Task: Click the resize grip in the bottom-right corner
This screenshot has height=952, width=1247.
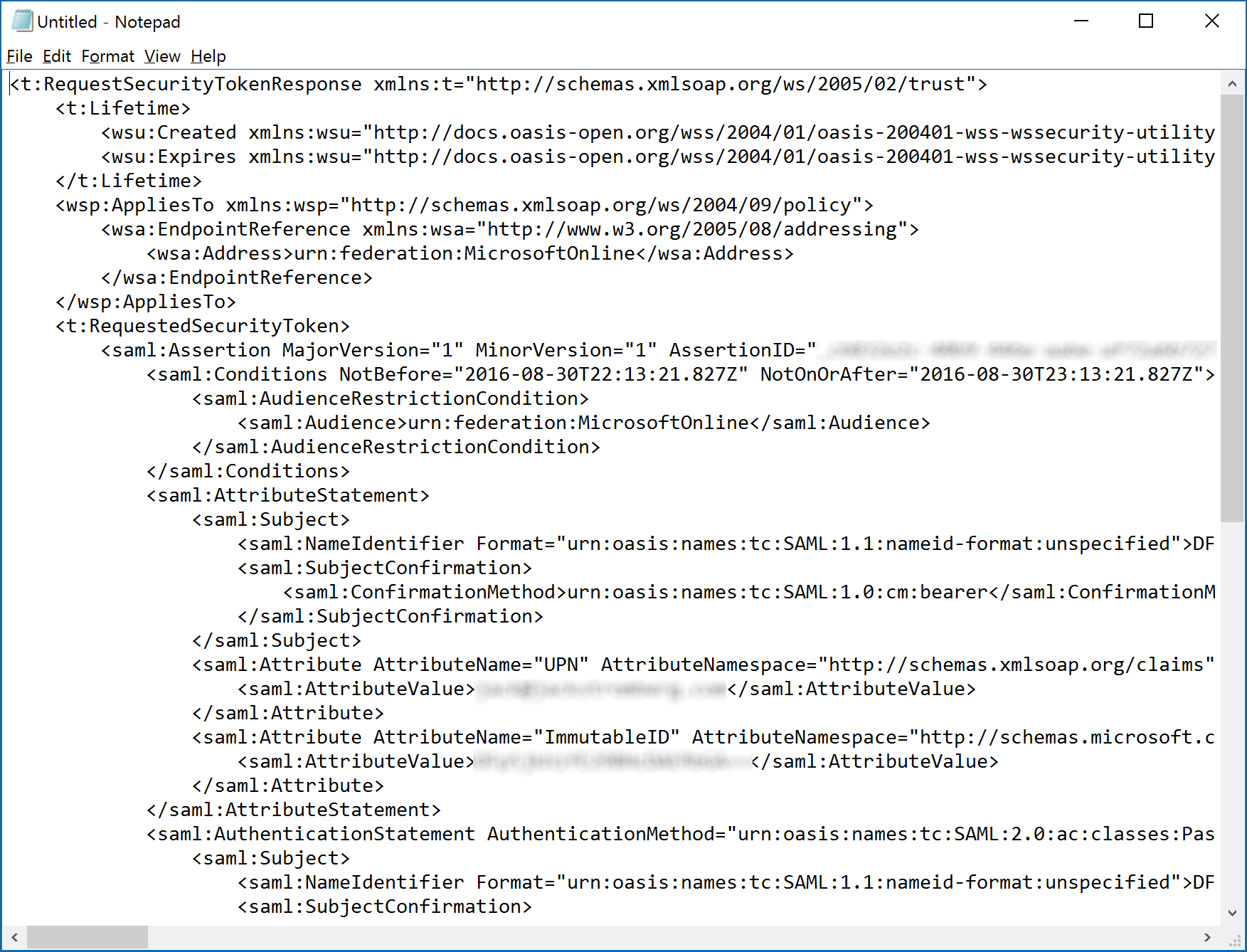Action: 1236,941
